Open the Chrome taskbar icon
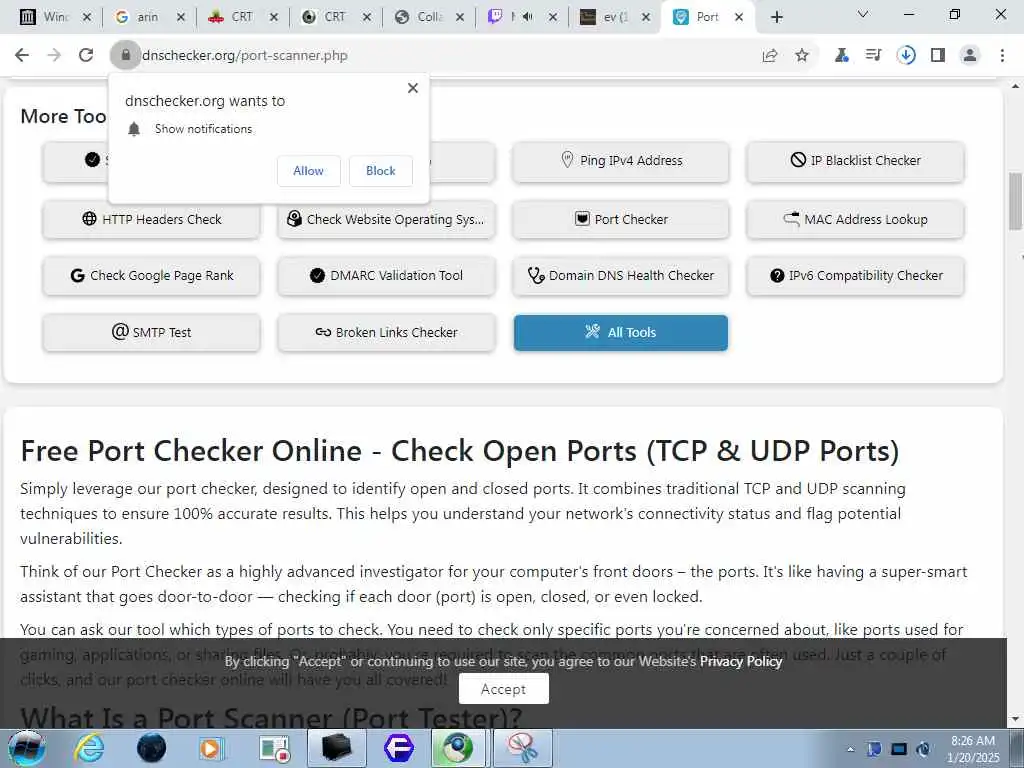 coord(459,748)
